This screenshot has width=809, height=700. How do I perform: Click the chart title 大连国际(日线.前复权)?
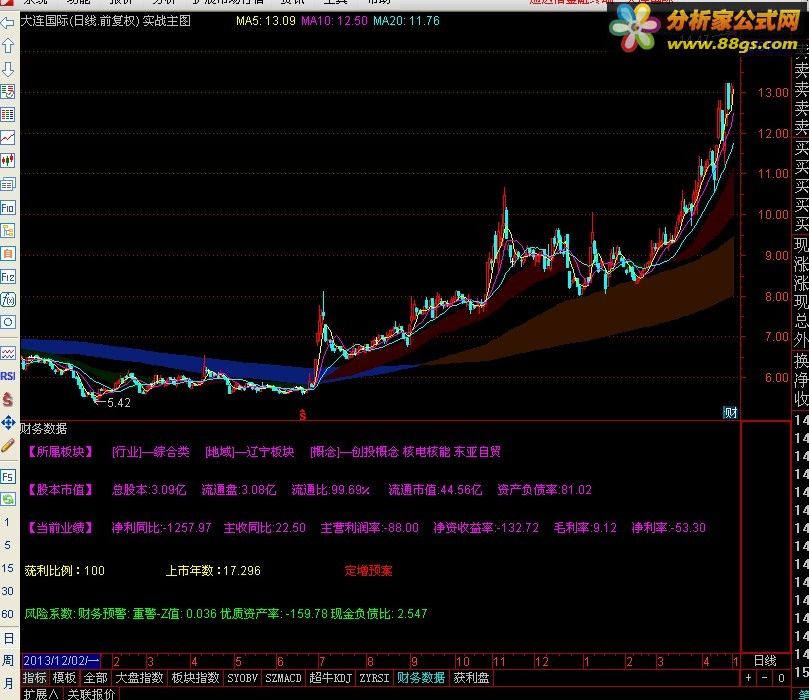(80, 21)
